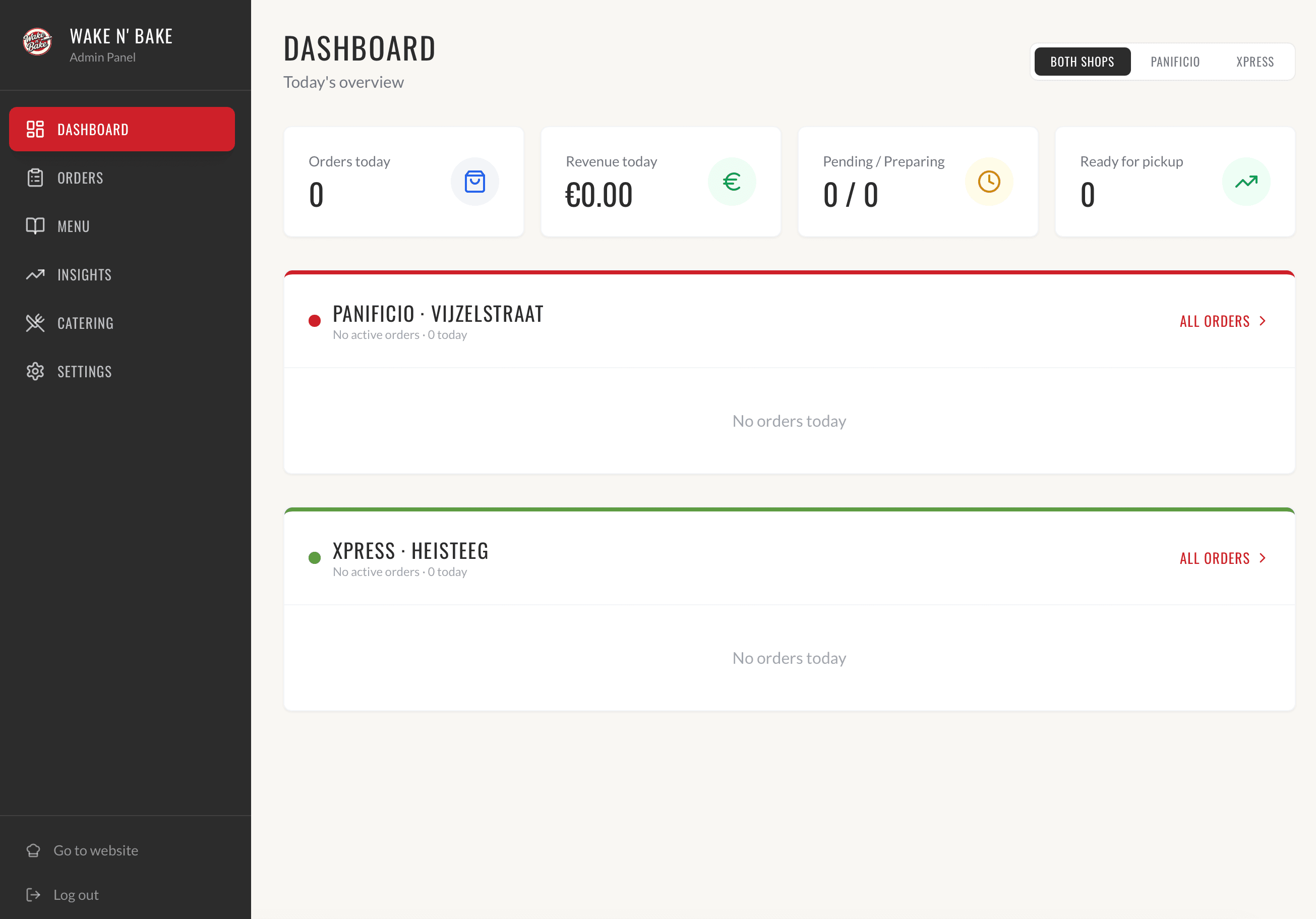Click the green status dot beside Xpress
Screen dimensions: 1316x919
tap(315, 558)
